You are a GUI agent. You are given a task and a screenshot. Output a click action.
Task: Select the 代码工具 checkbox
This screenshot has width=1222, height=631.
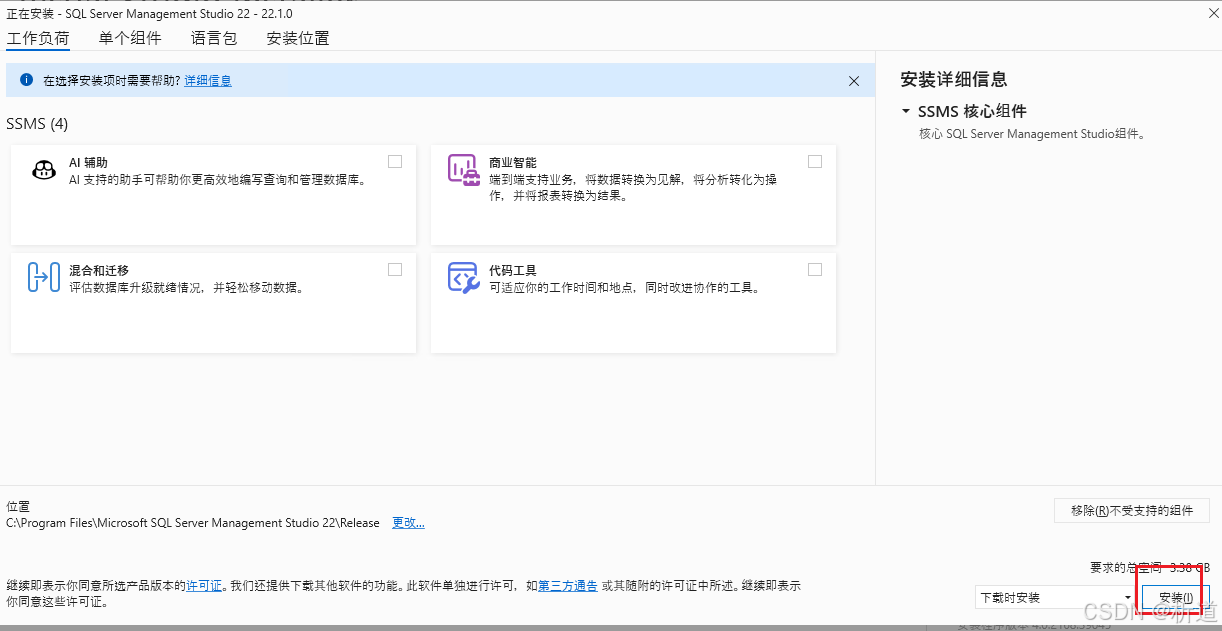(815, 269)
